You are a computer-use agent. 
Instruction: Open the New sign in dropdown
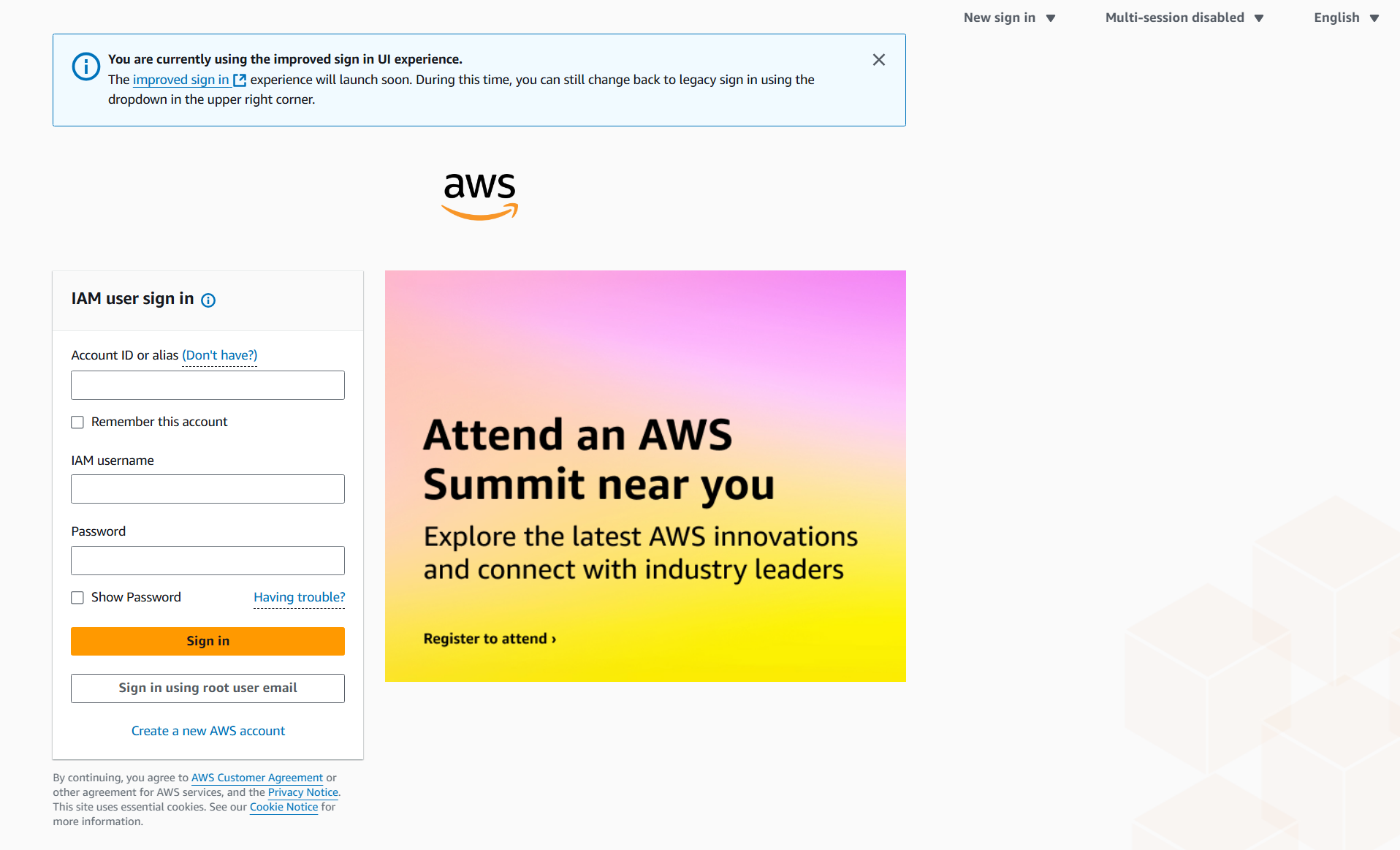click(1009, 18)
